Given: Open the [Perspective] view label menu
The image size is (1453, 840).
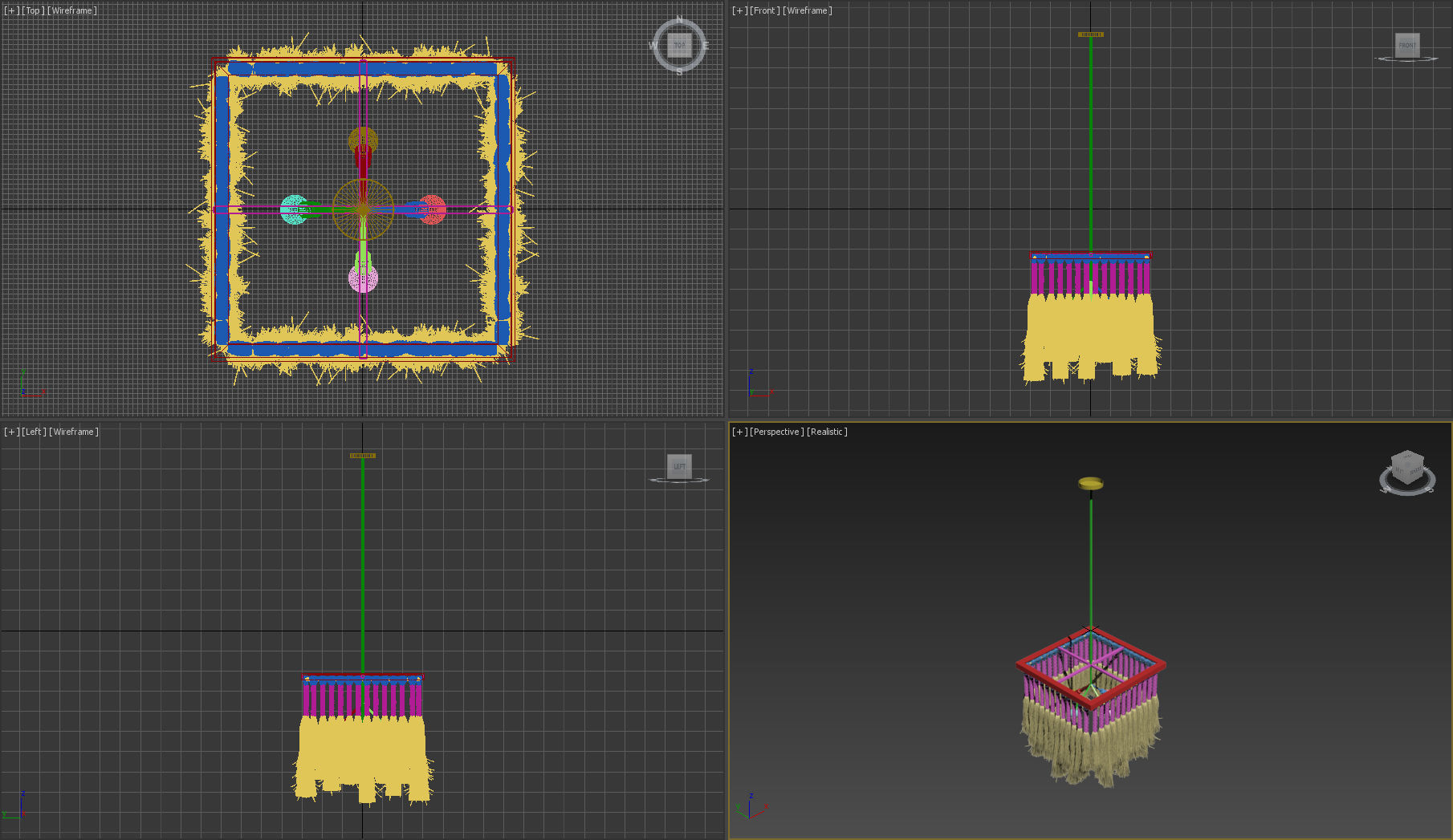Looking at the screenshot, I should [776, 432].
